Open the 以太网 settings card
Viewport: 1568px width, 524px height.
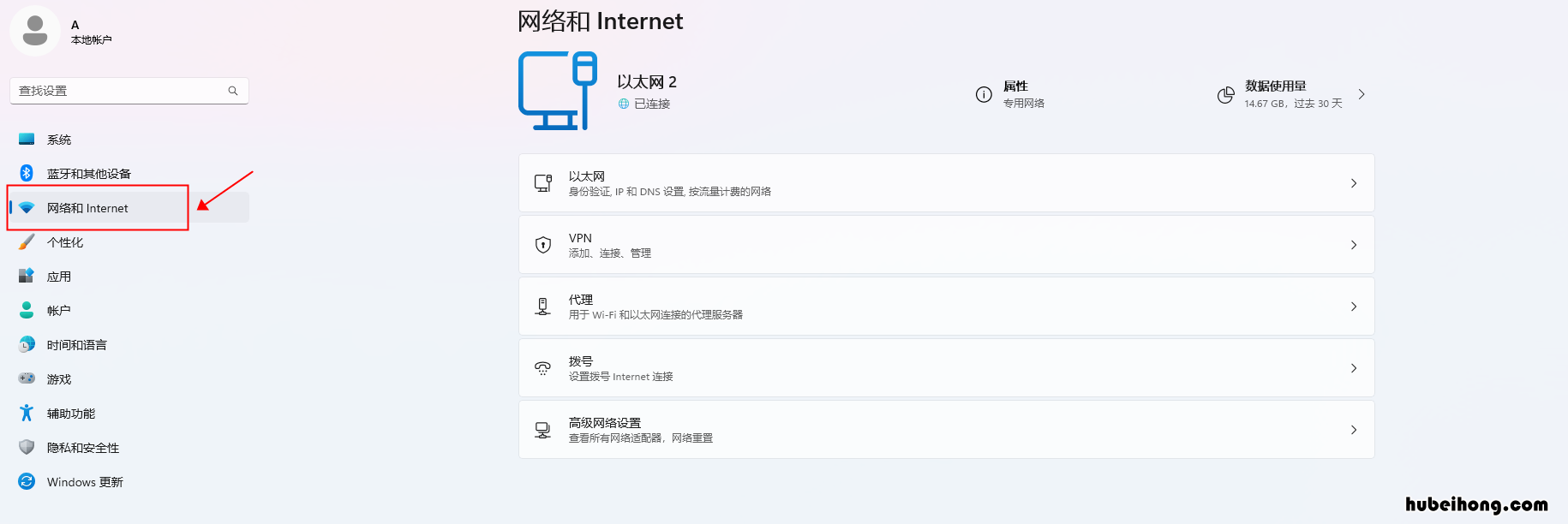pyautogui.click(x=947, y=183)
